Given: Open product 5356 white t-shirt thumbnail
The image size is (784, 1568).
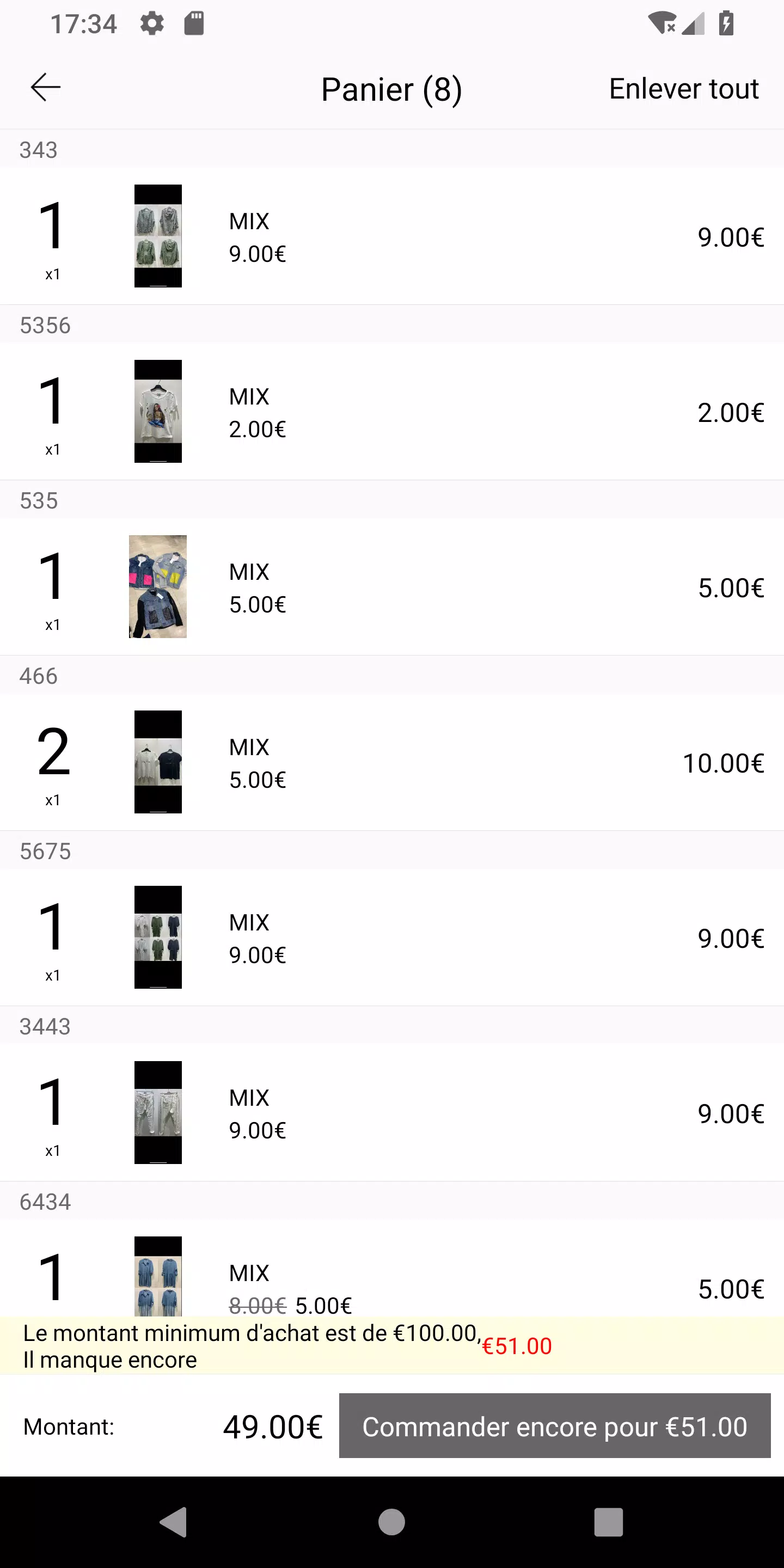Looking at the screenshot, I should click(158, 411).
